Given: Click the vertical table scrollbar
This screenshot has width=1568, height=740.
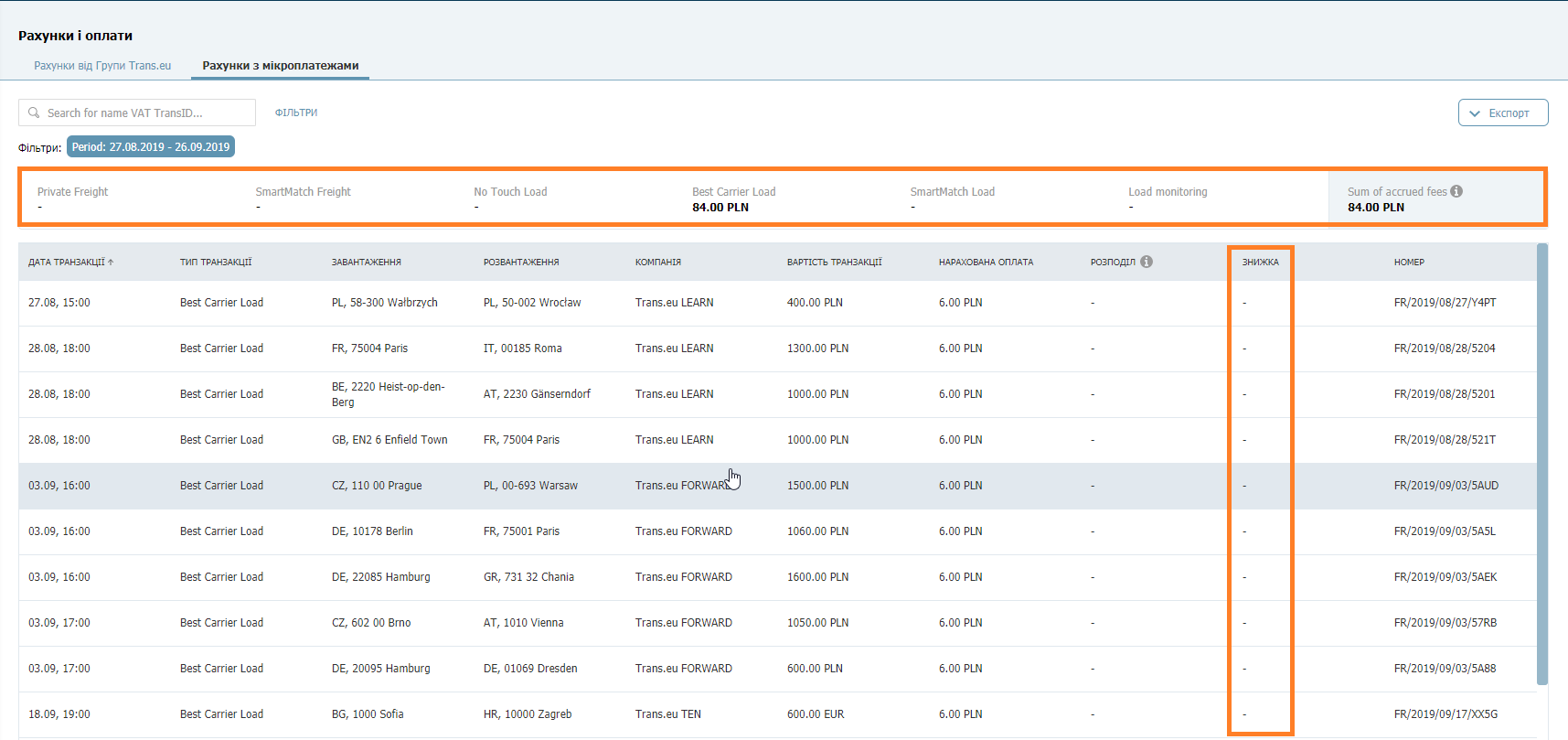Looking at the screenshot, I should point(1542,464).
